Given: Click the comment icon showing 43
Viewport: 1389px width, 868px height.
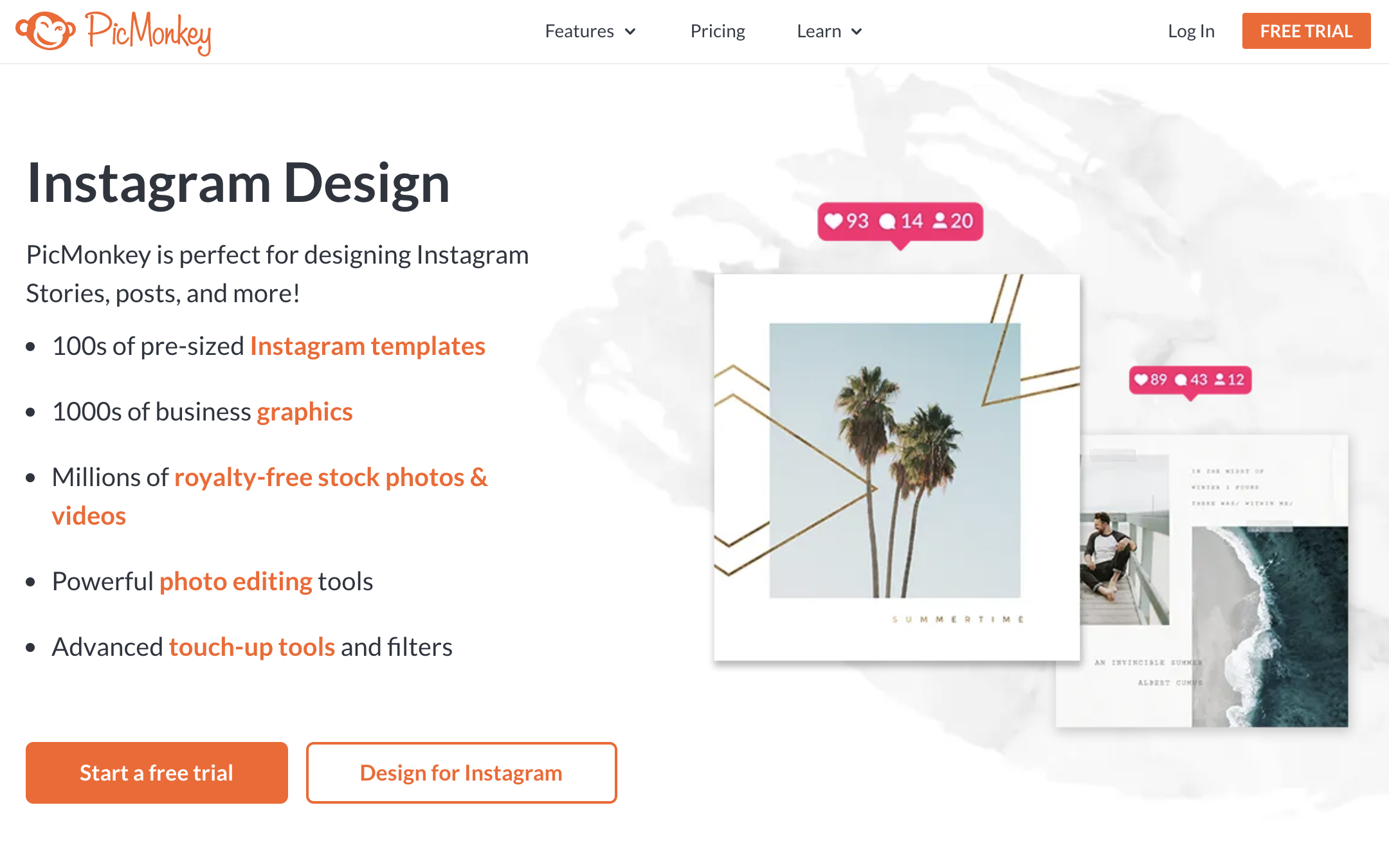Looking at the screenshot, I should click(1181, 380).
